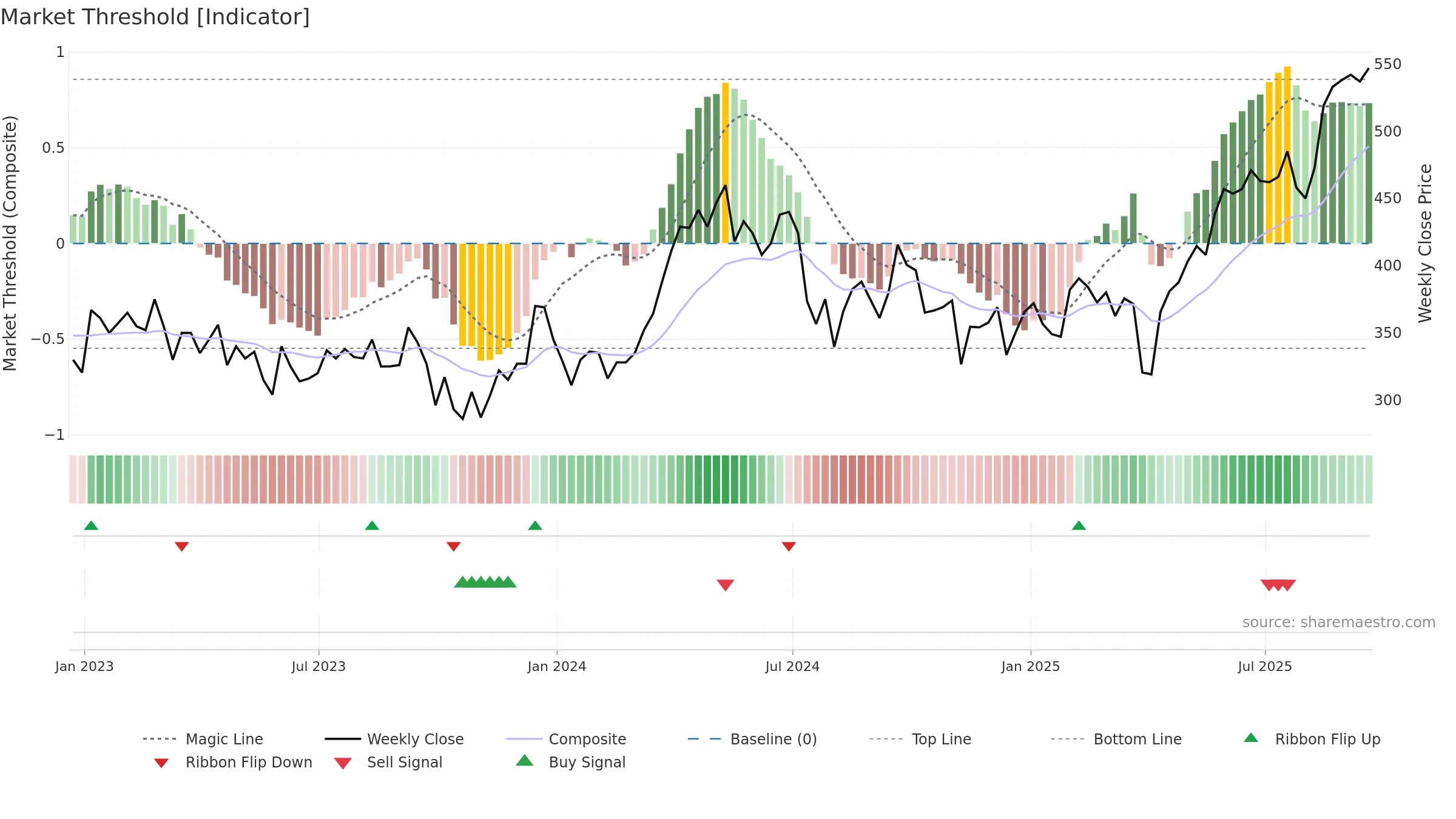Toggle the Top Line legend entry
Image resolution: width=1456 pixels, height=819 pixels.
pyautogui.click(x=920, y=739)
